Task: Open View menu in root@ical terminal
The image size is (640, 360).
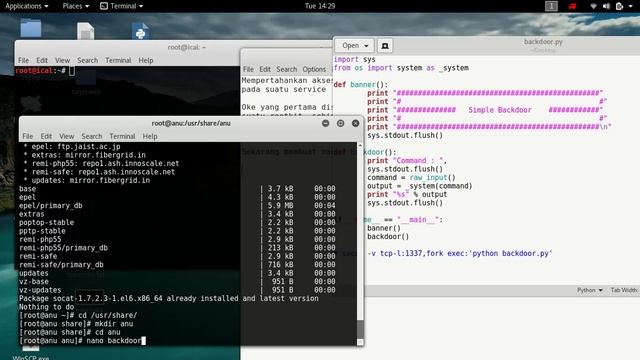Action: pos(62,60)
